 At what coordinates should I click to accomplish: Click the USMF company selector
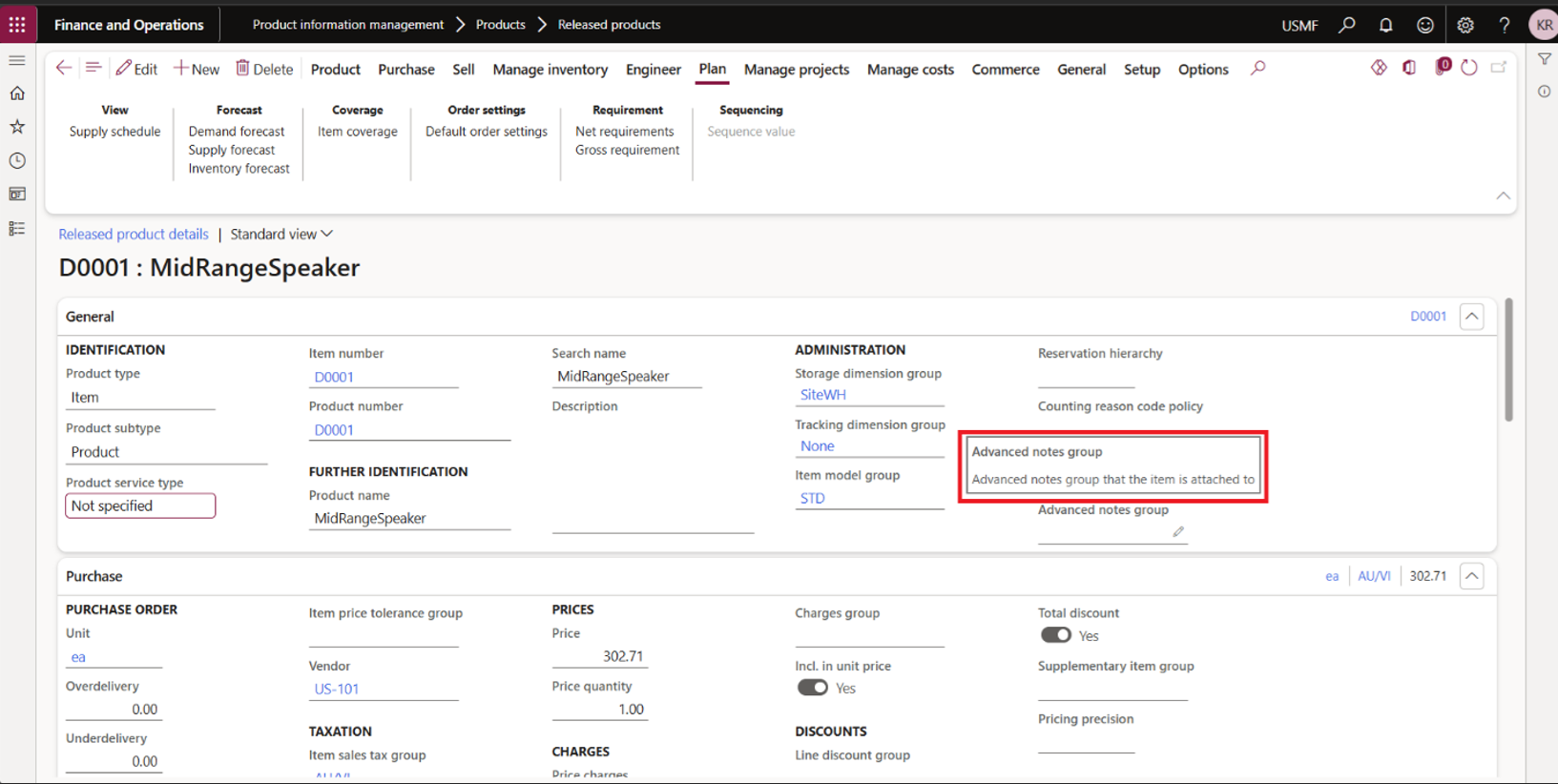1299,26
